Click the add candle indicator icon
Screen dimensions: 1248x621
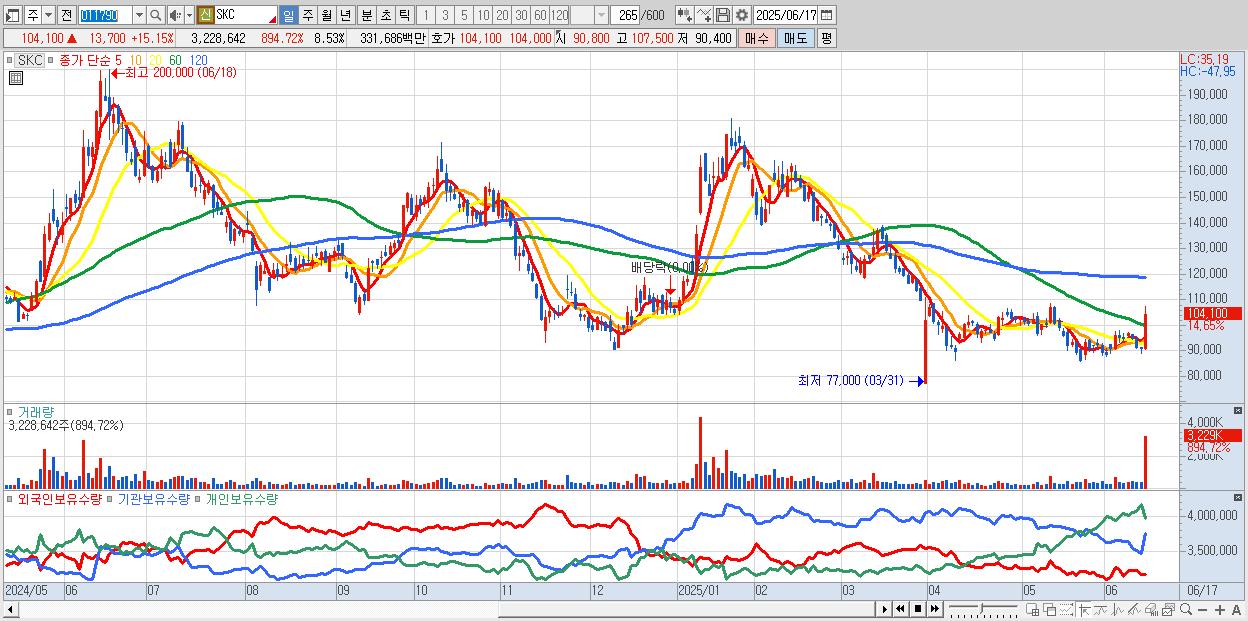point(685,15)
